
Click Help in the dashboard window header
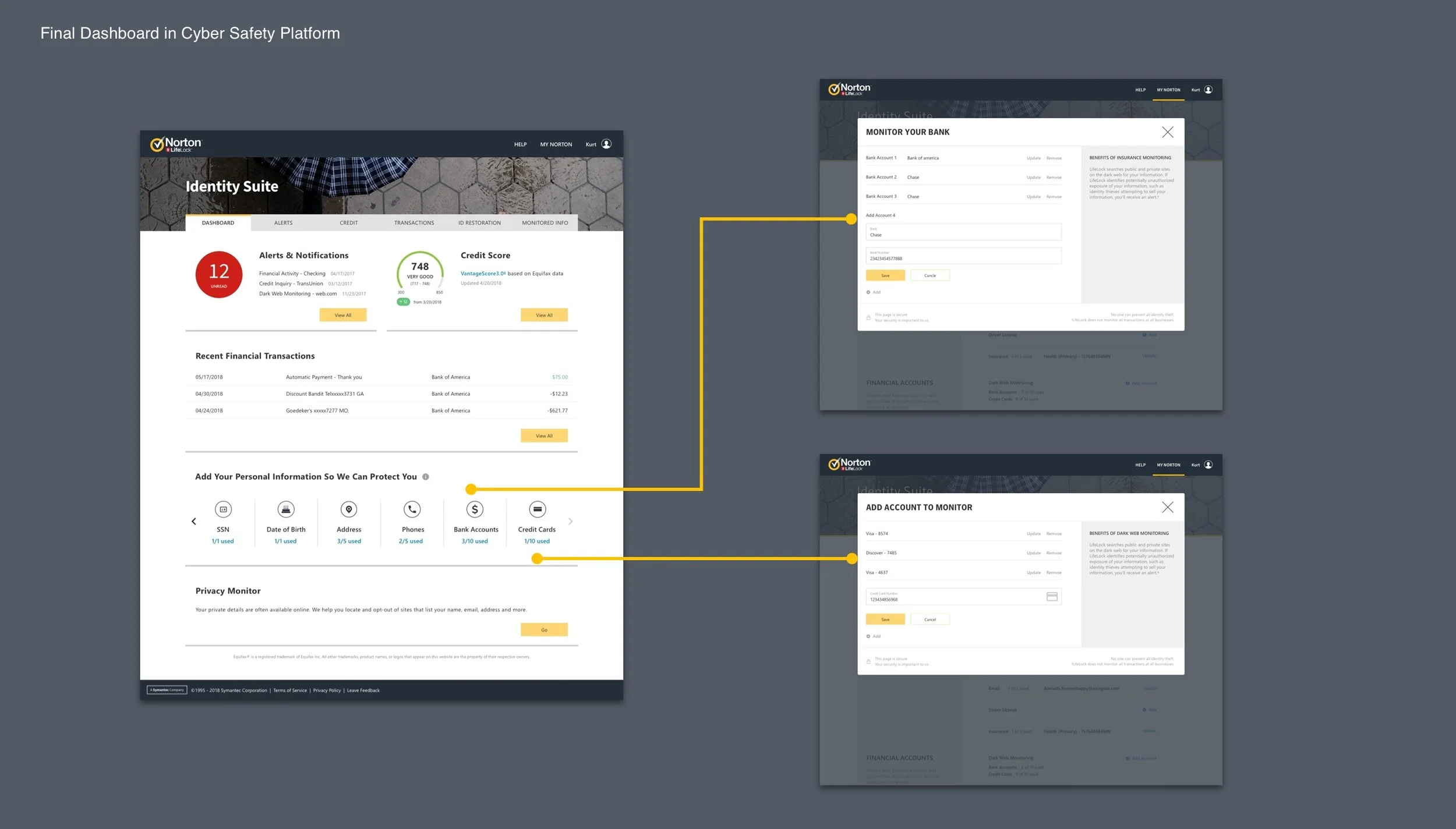tap(520, 144)
